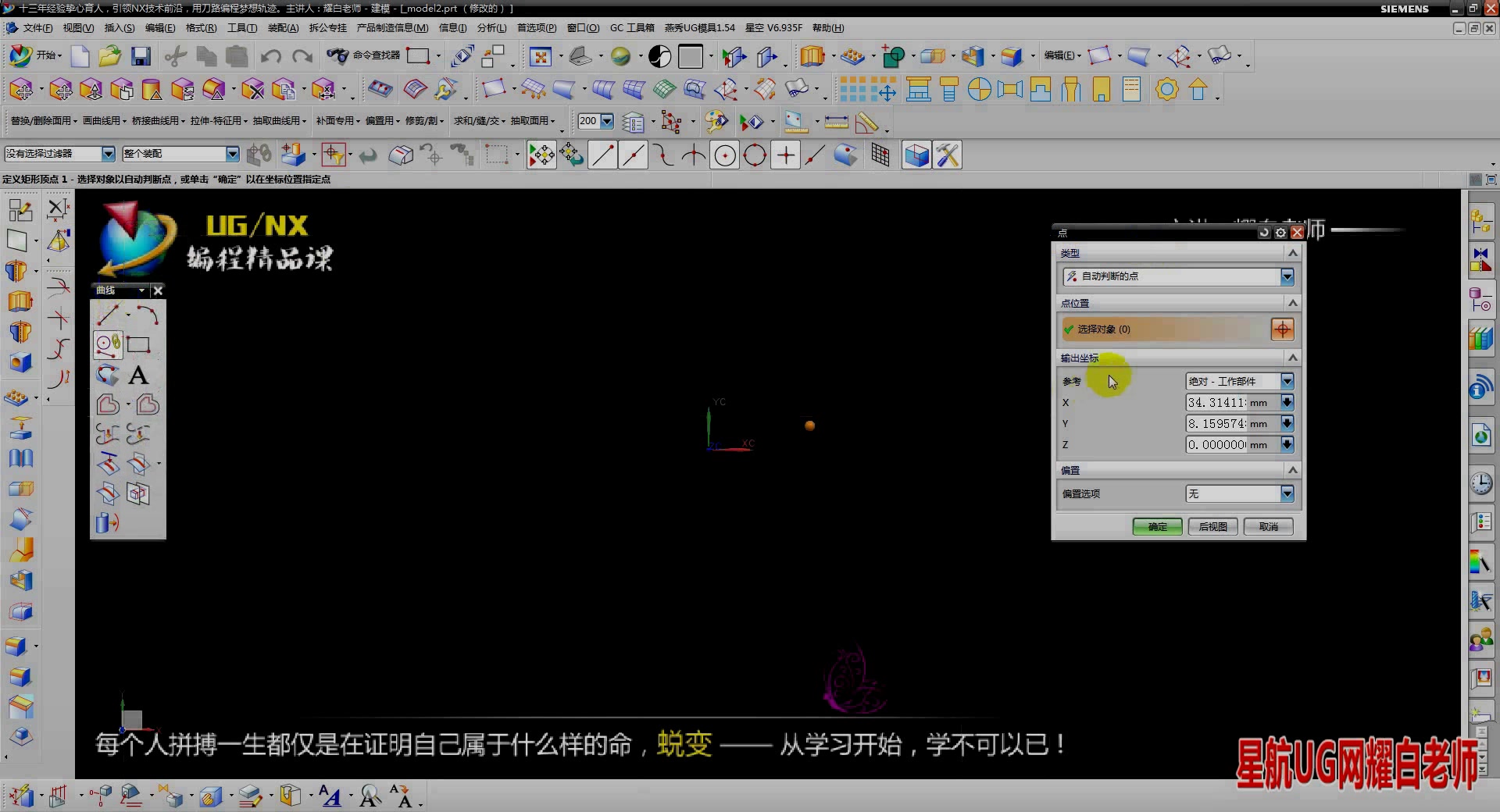
Task: Click the Save icon in the top toolbar
Action: pos(141,55)
